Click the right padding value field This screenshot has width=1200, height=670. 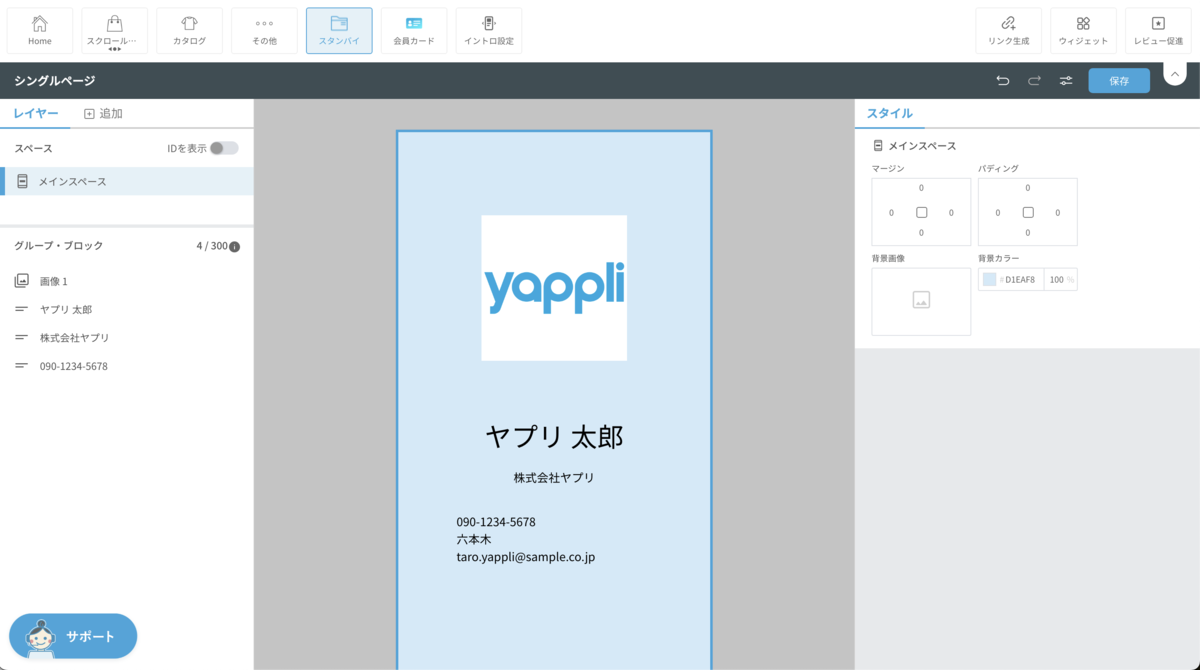(1057, 213)
